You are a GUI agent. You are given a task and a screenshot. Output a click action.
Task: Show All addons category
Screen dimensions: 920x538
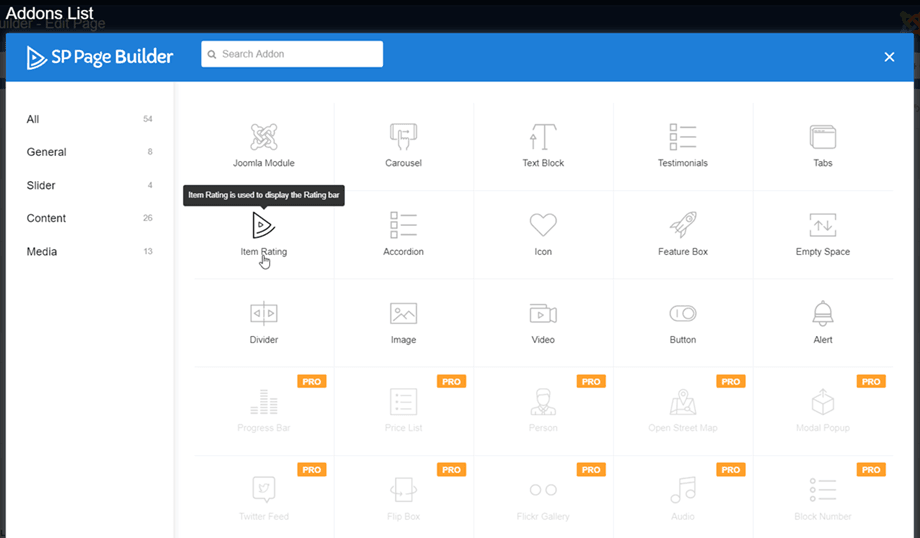pos(34,119)
